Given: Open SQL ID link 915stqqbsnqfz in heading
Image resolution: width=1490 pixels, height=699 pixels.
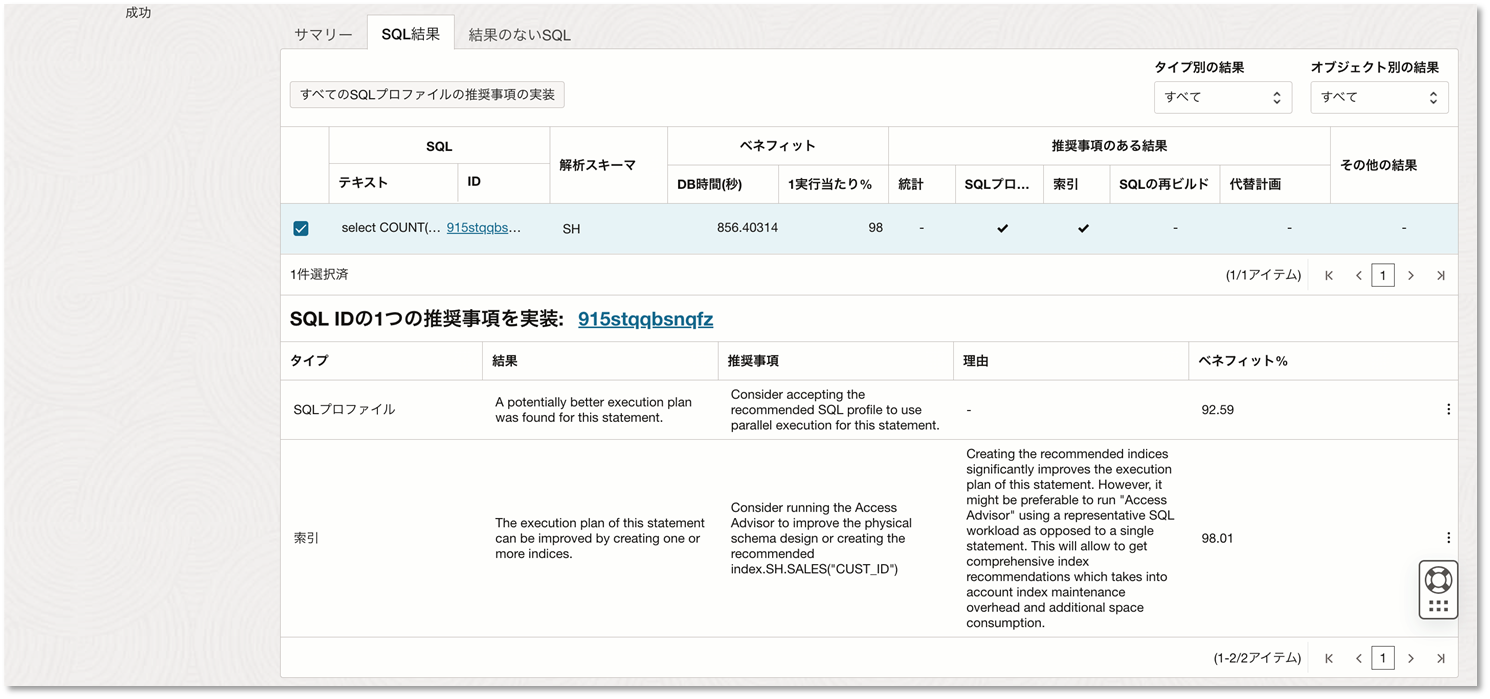Looking at the screenshot, I should pos(645,319).
